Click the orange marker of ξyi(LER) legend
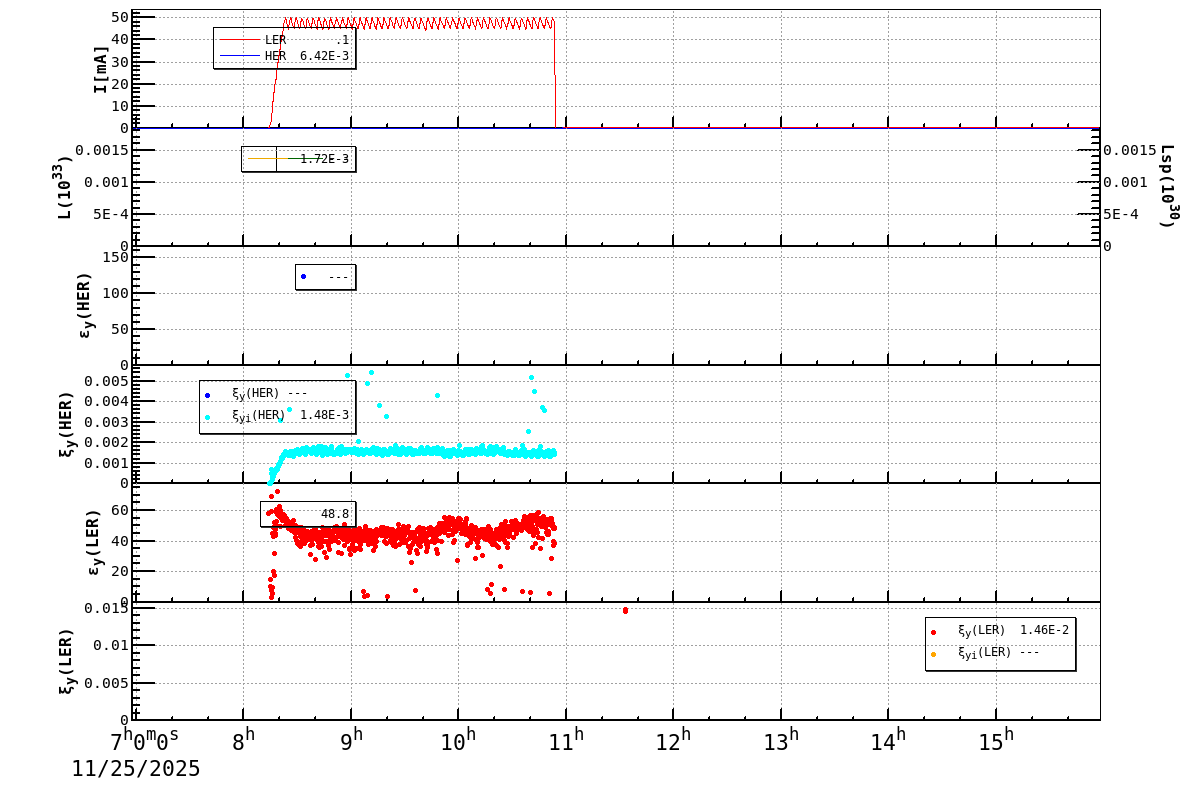1200x798 pixels. click(933, 654)
